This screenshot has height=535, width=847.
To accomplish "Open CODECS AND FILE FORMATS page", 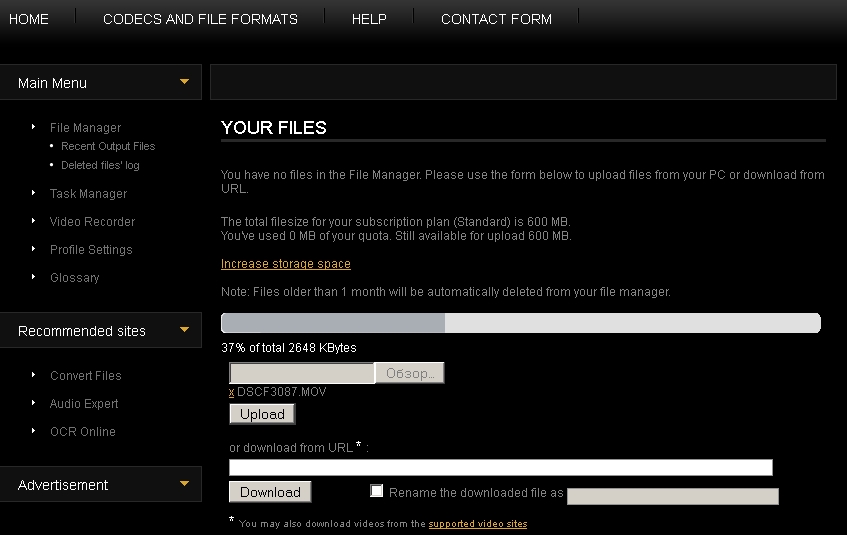I will [200, 19].
